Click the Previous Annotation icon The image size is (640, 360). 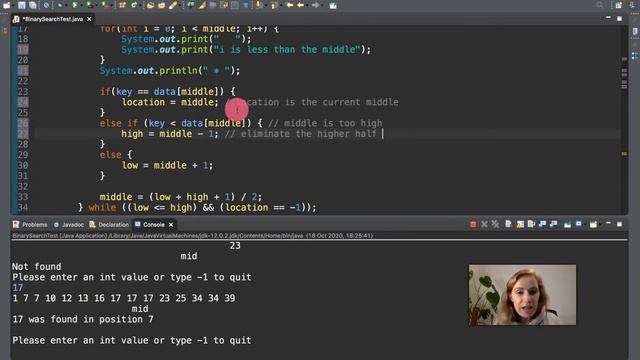coord(273,5)
